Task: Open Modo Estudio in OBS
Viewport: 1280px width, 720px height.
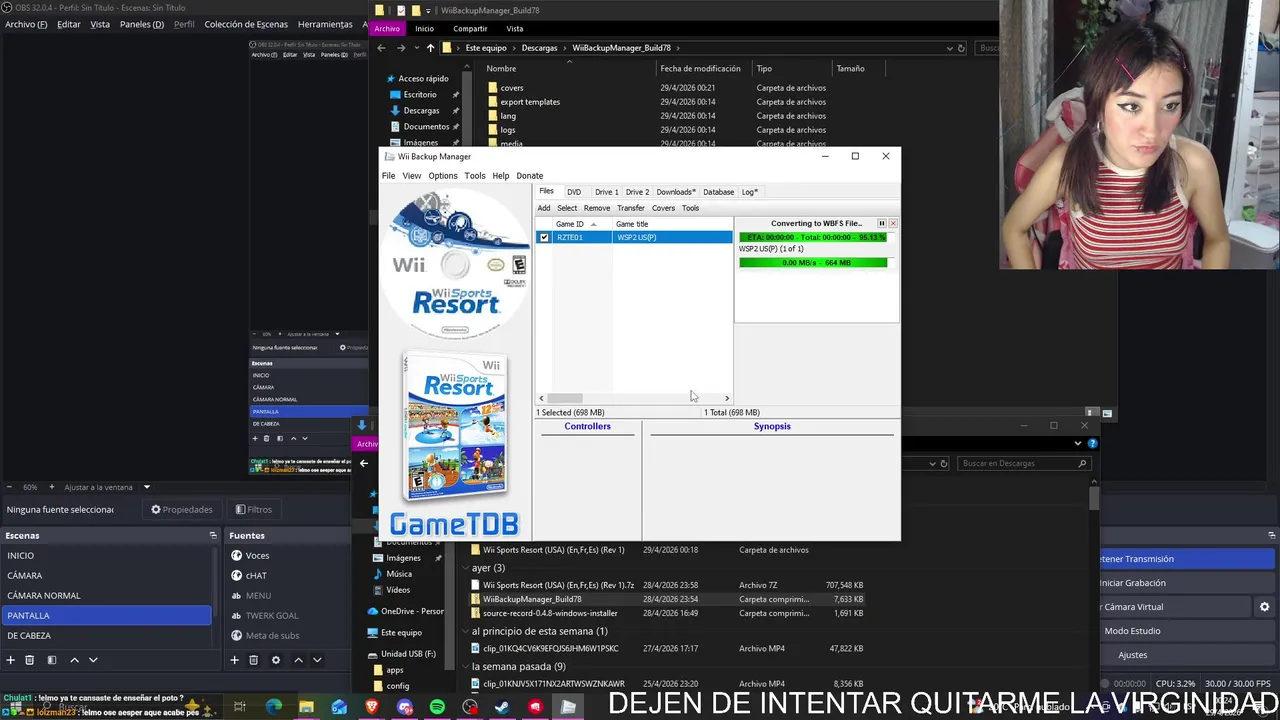Action: [x=1186, y=631]
